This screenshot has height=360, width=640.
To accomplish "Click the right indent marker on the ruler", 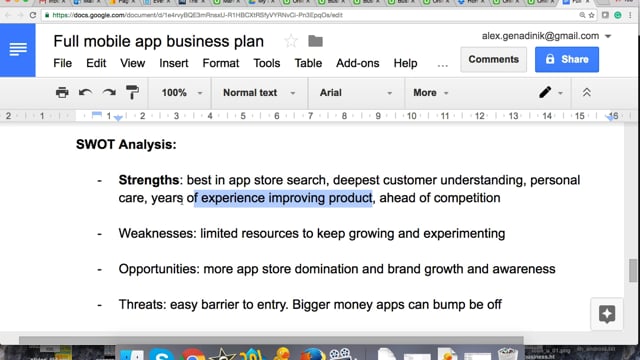I will (x=611, y=118).
